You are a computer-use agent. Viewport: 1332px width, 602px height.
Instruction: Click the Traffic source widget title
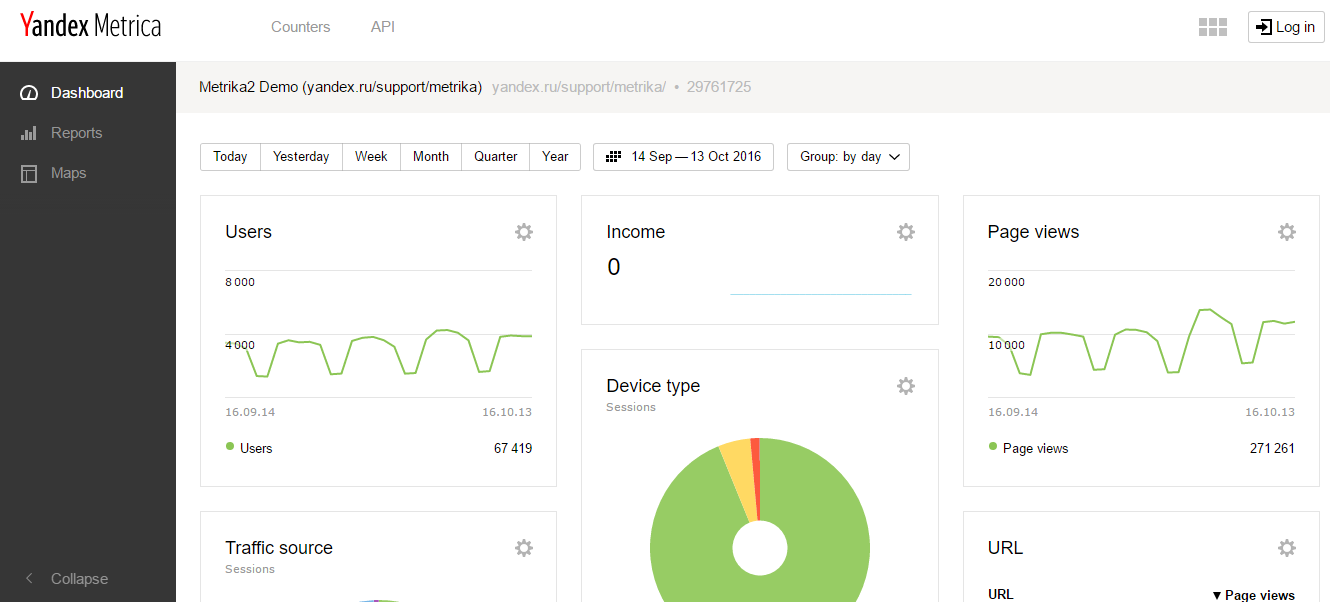click(279, 548)
